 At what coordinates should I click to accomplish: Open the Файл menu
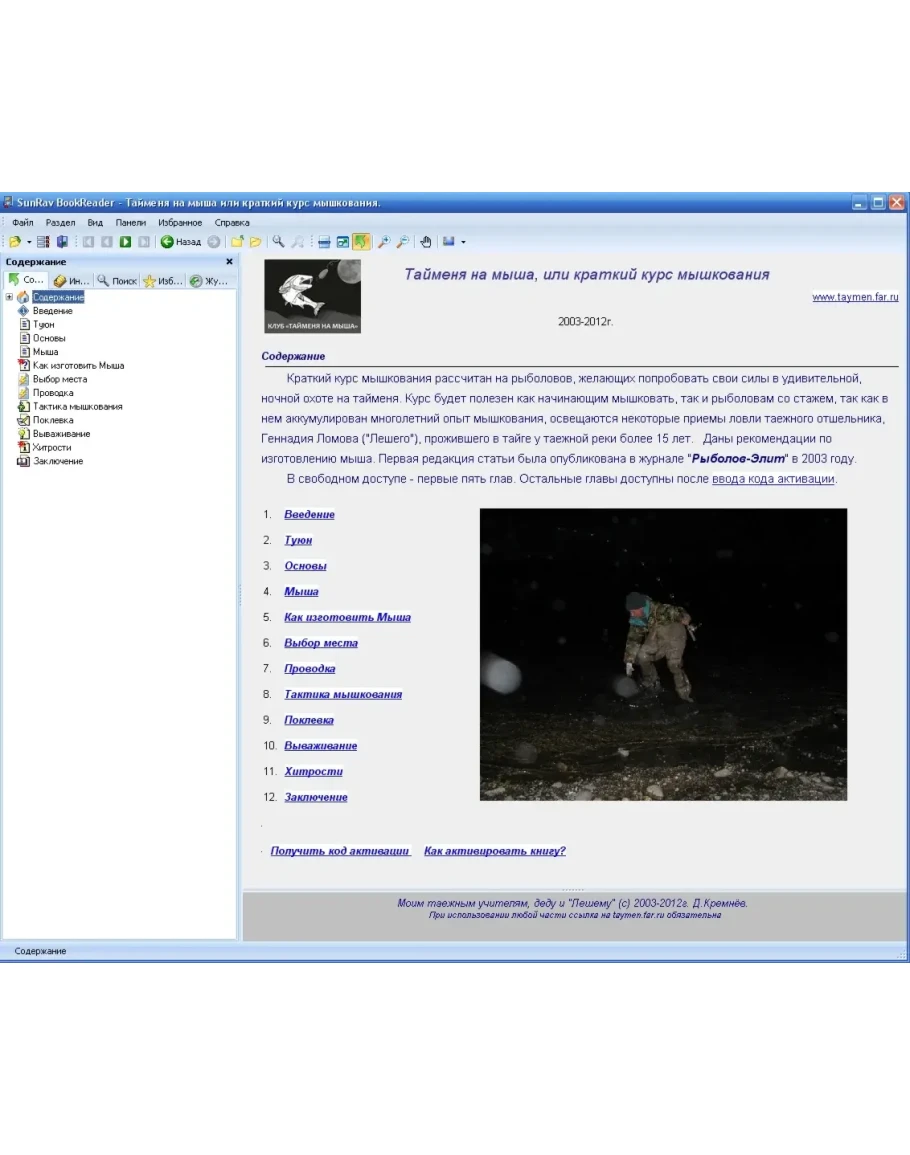coord(23,223)
